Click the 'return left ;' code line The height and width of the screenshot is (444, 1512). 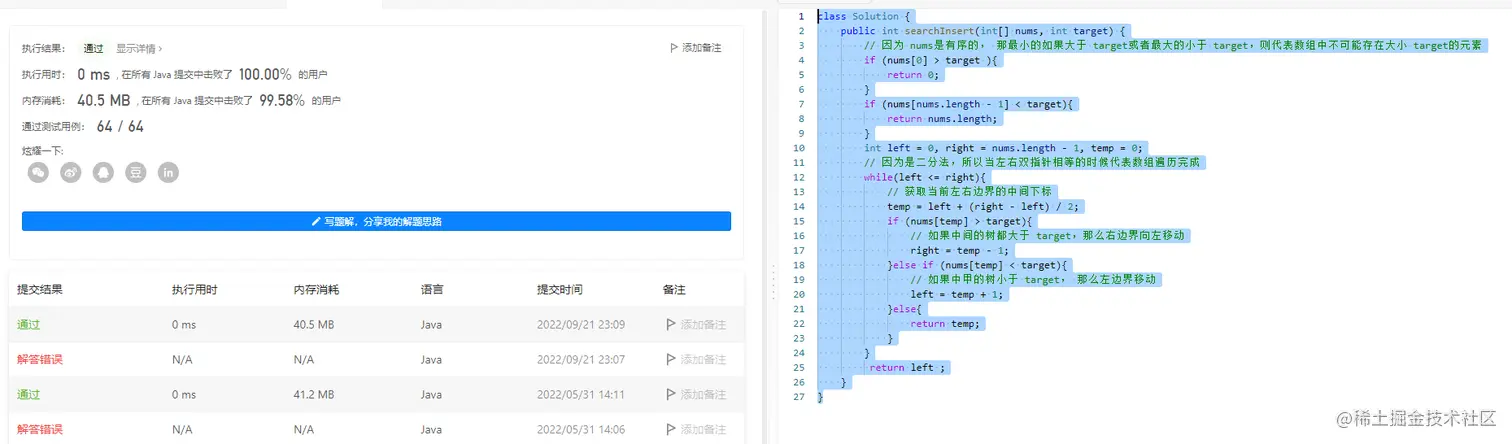[908, 367]
